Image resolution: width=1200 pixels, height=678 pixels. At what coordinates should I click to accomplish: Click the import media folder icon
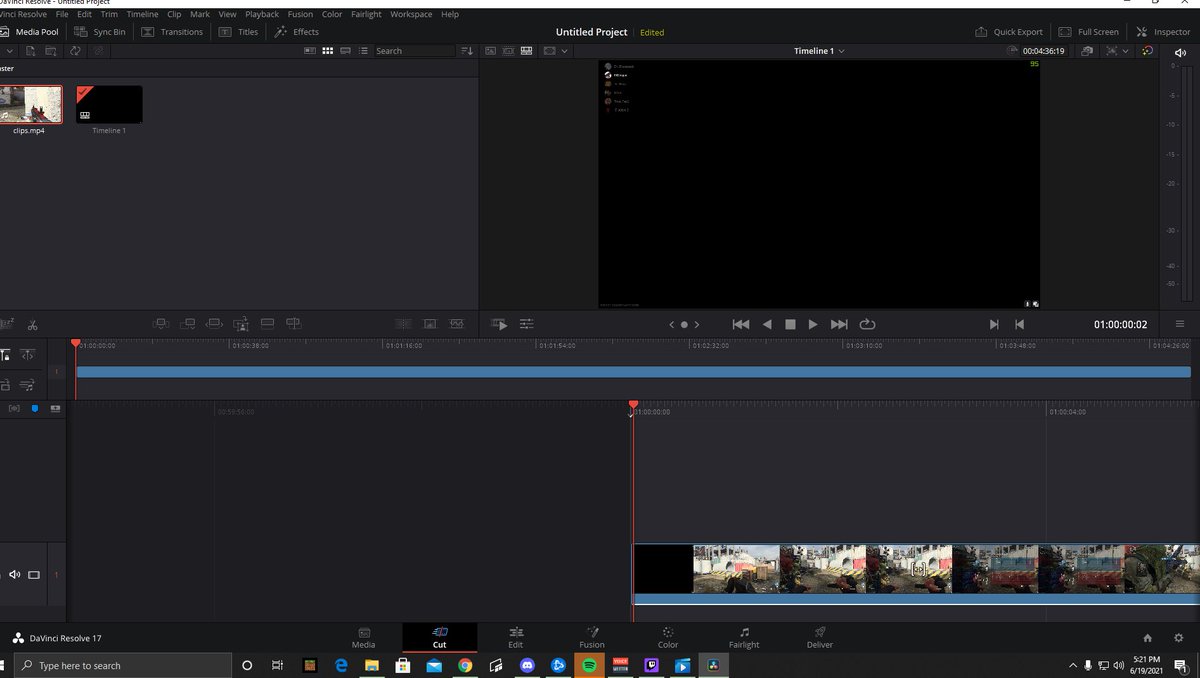(x=51, y=51)
